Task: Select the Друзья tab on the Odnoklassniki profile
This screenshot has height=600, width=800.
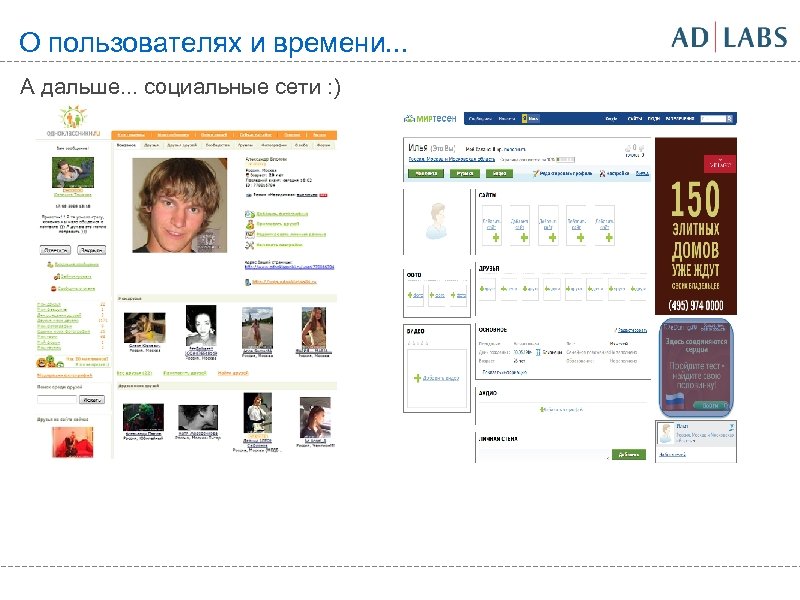Action: click(152, 145)
